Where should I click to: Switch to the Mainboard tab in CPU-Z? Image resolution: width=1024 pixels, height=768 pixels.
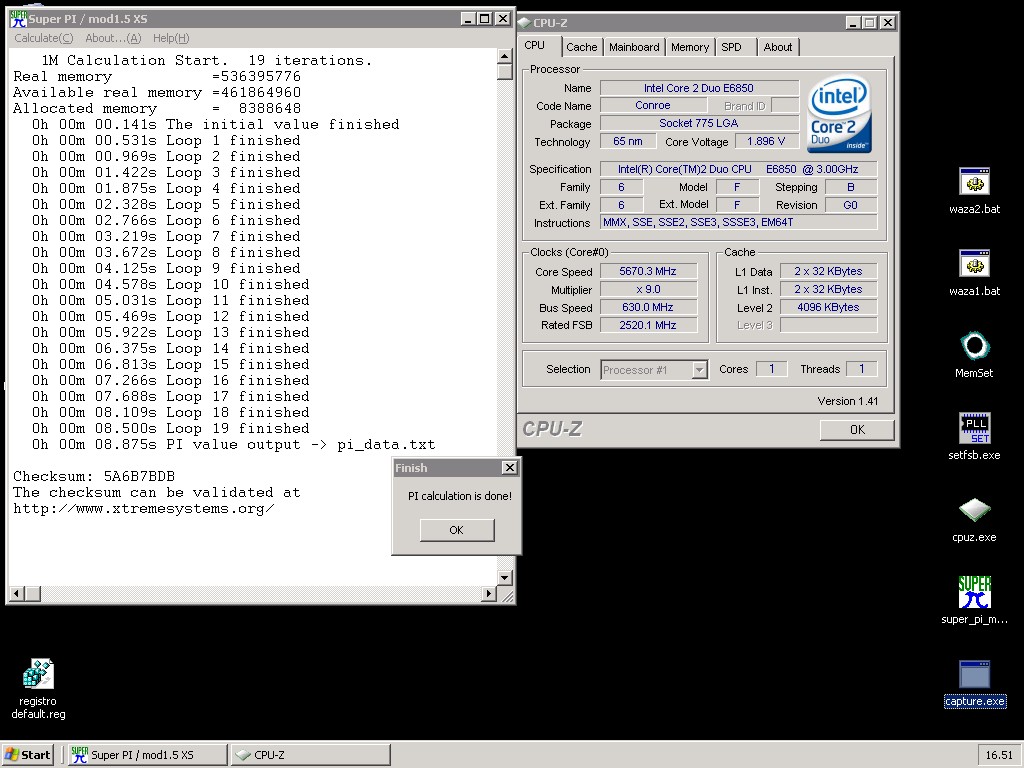[634, 47]
